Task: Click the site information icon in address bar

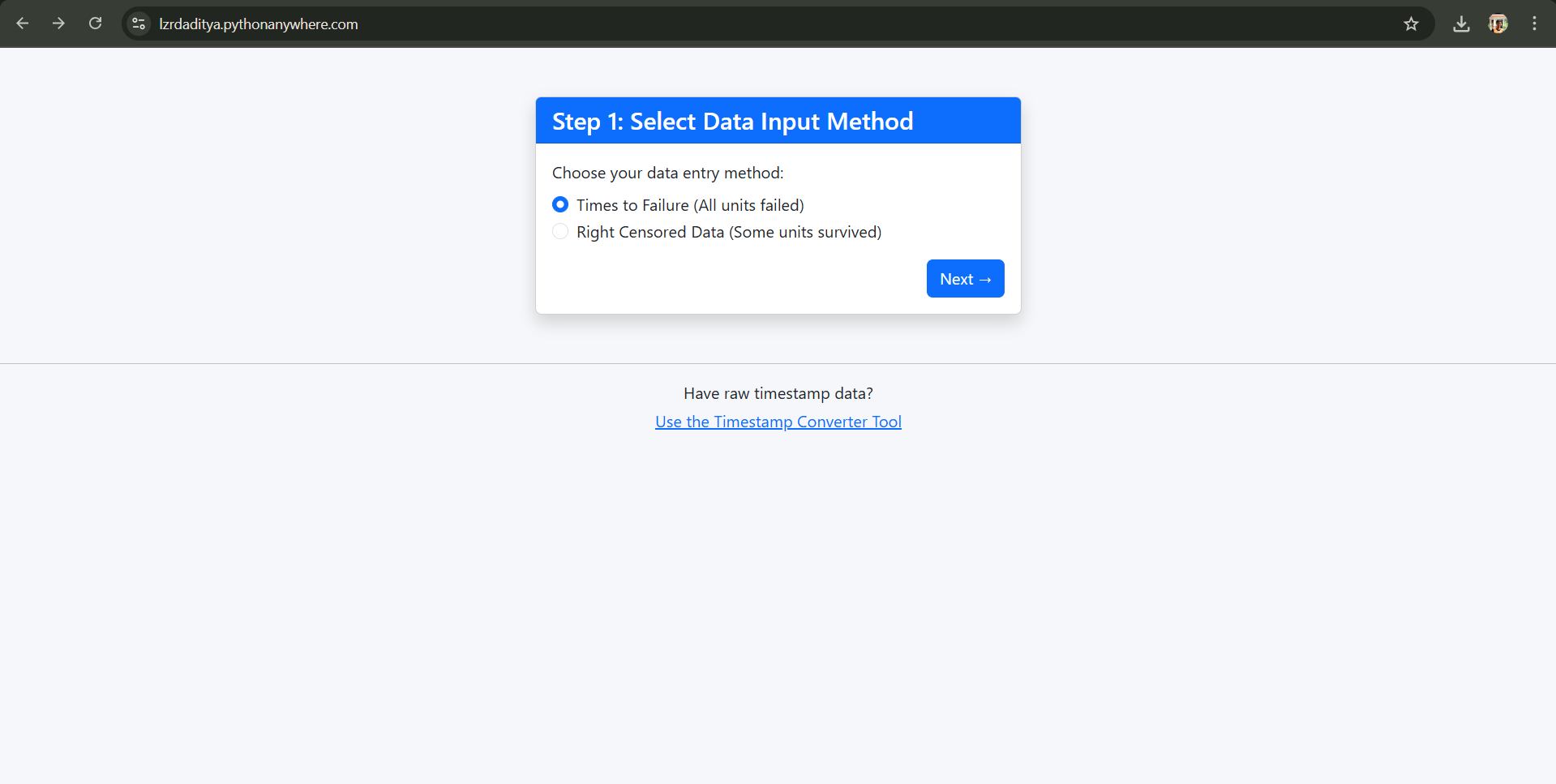Action: click(138, 24)
